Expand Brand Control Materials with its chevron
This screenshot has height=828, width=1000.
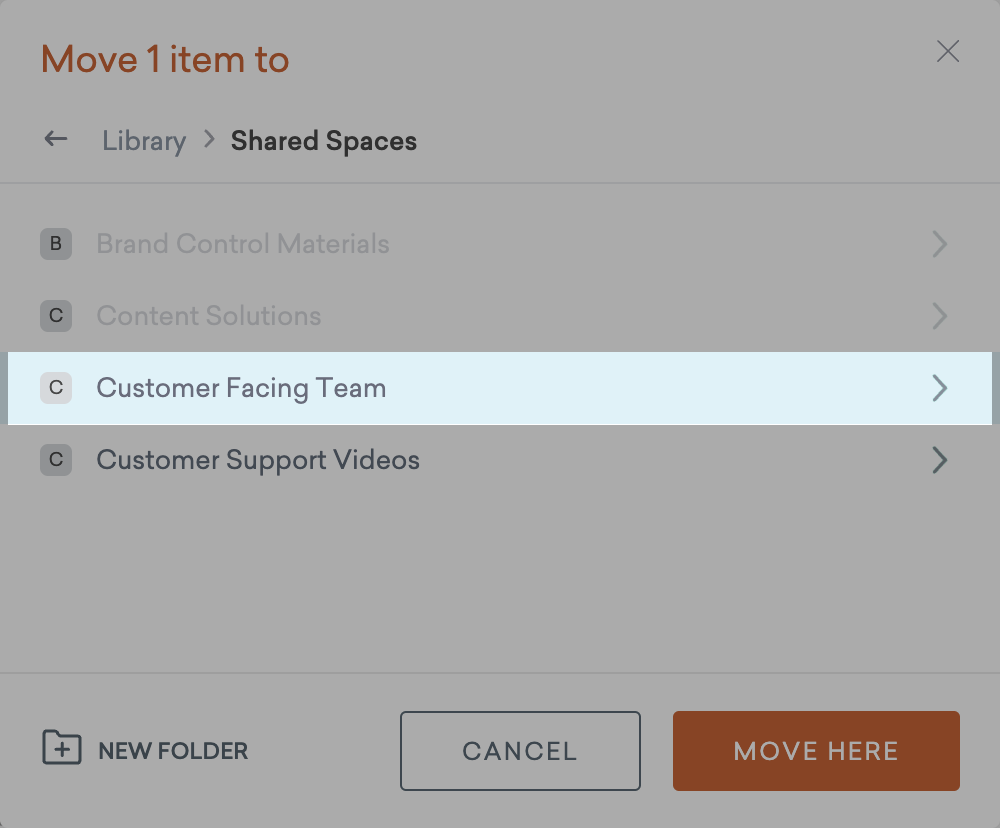pyautogui.click(x=939, y=244)
